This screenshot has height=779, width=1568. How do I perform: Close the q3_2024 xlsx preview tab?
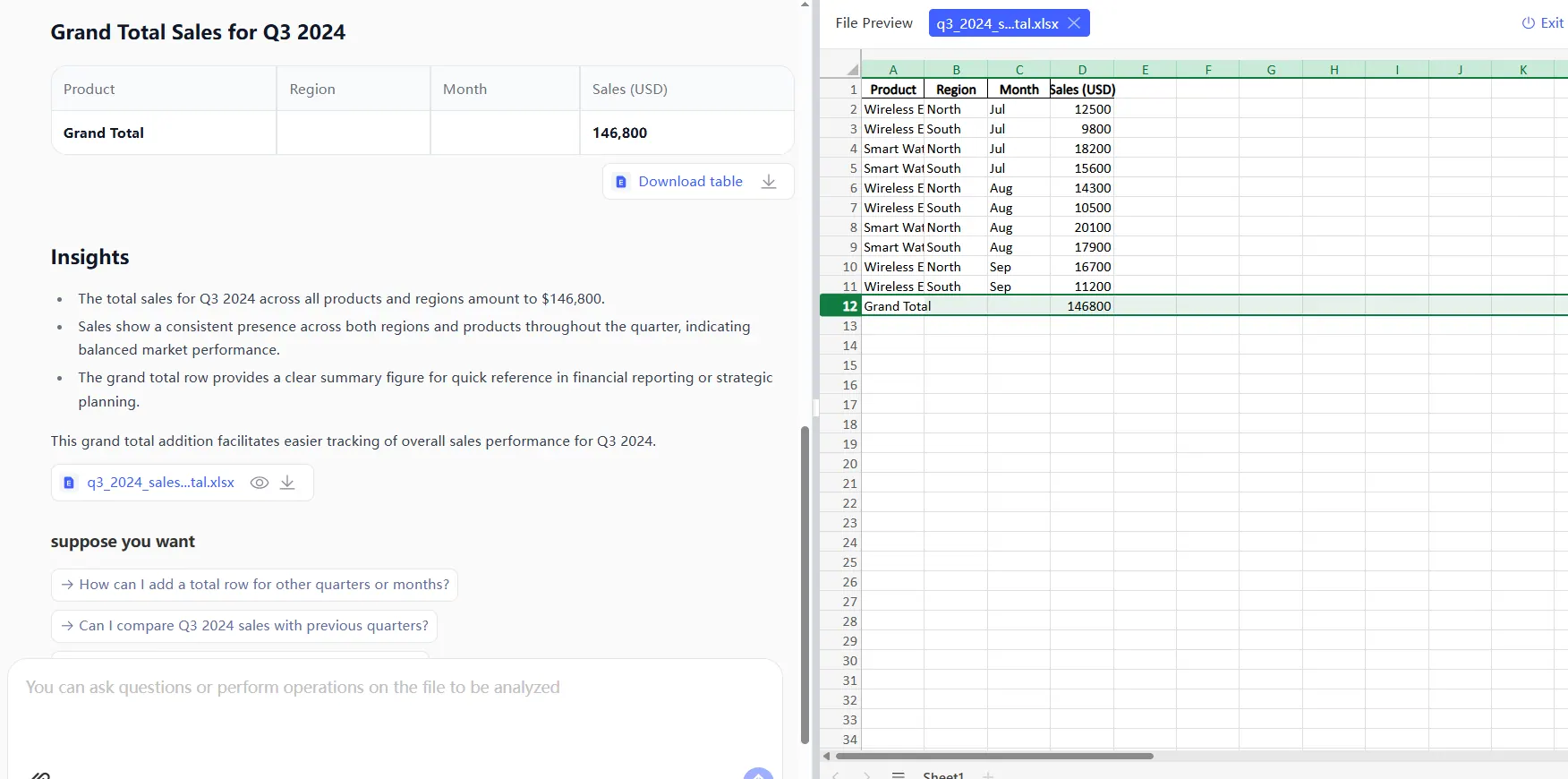pos(1074,23)
